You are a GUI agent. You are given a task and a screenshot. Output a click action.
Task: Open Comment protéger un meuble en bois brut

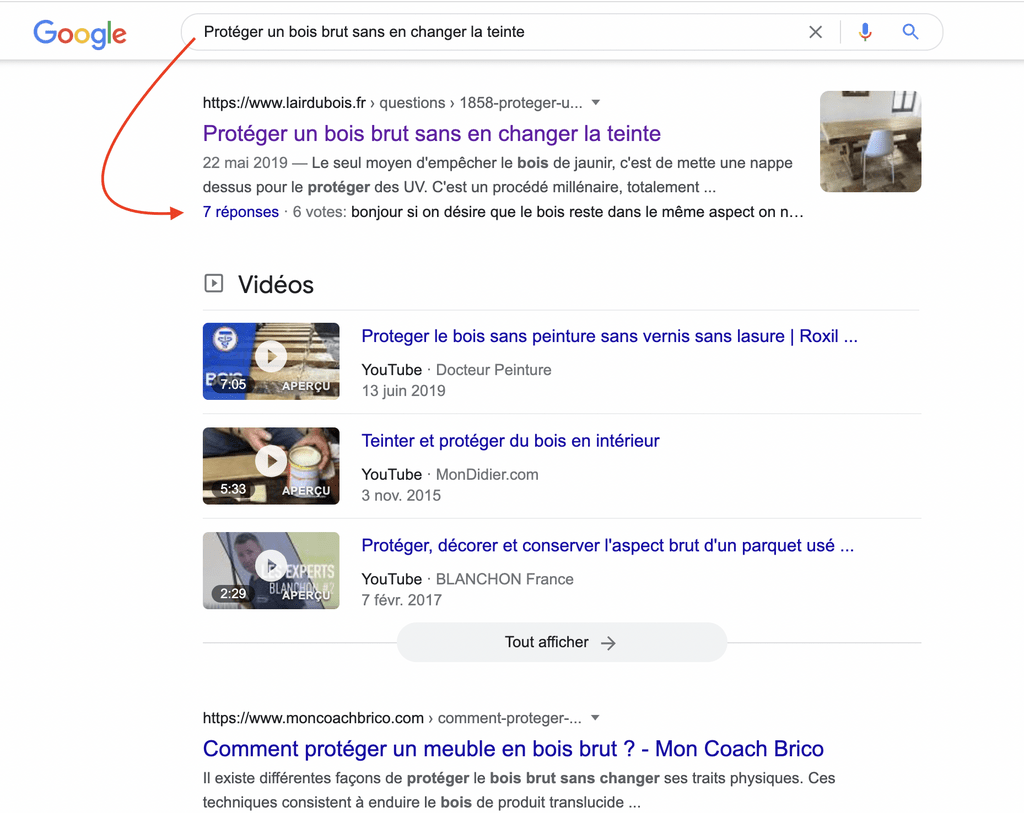click(x=513, y=748)
